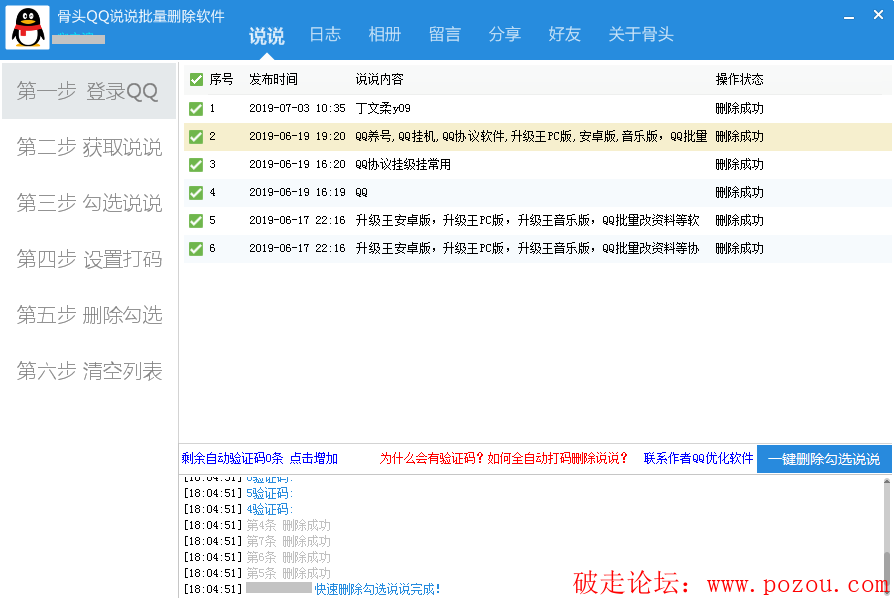
Task: Switch to the 日志 tab
Action: (325, 35)
